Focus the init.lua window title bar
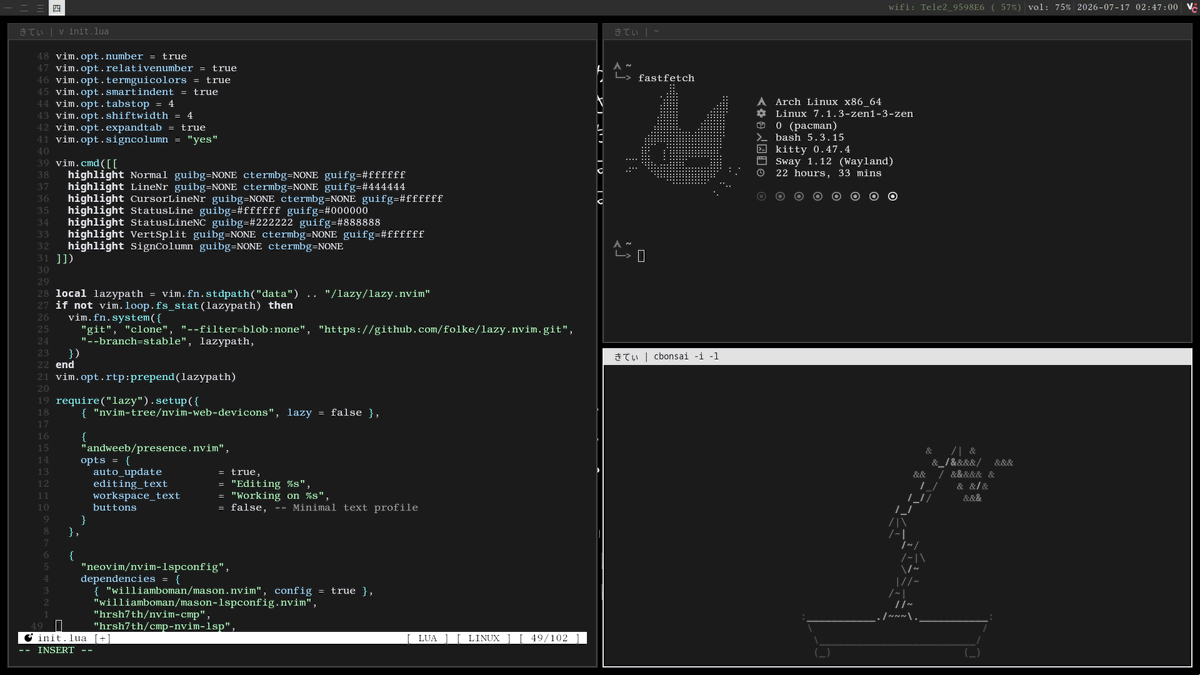 303,32
